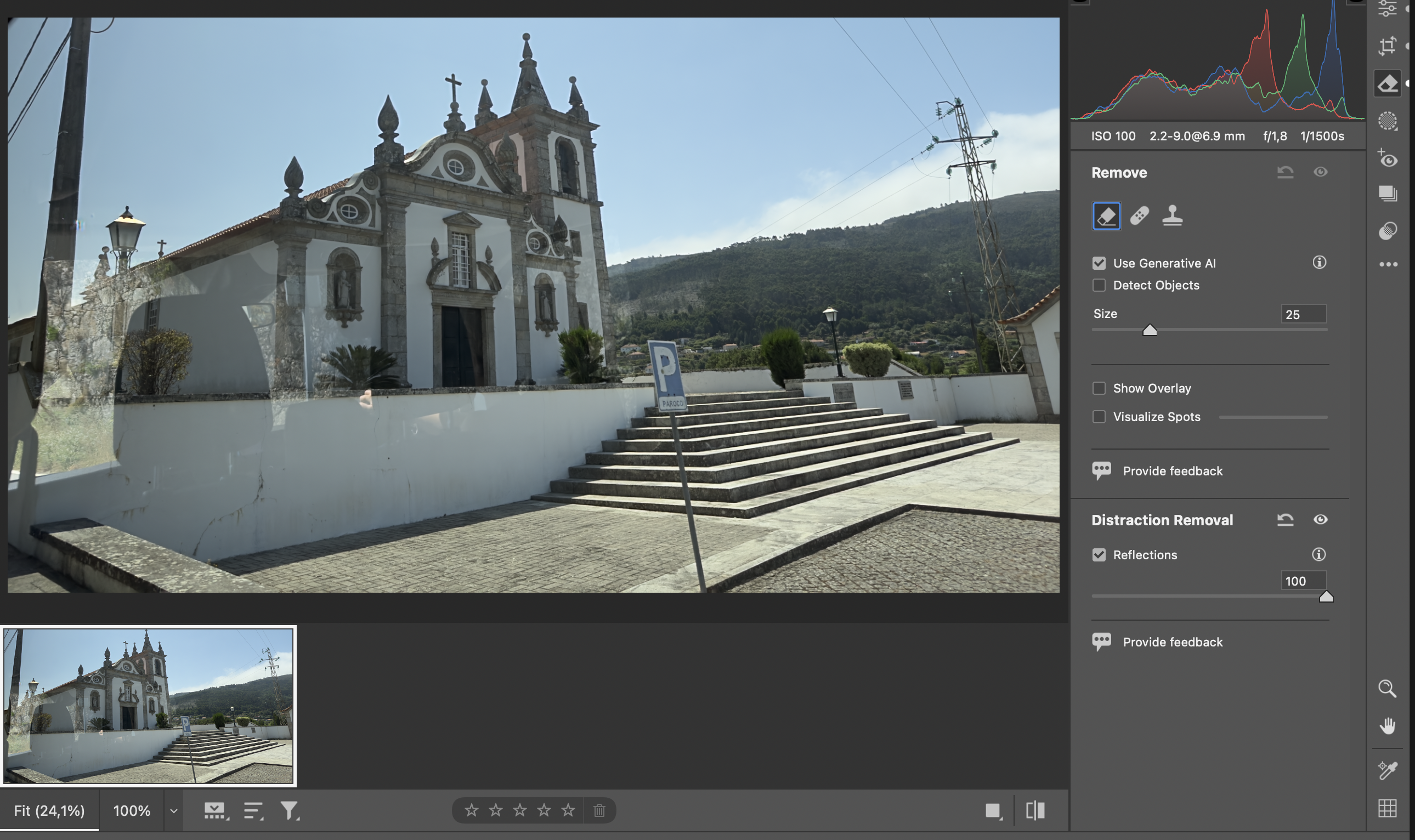
Task: Activate the Zoom magnifier tool
Action: [x=1386, y=689]
